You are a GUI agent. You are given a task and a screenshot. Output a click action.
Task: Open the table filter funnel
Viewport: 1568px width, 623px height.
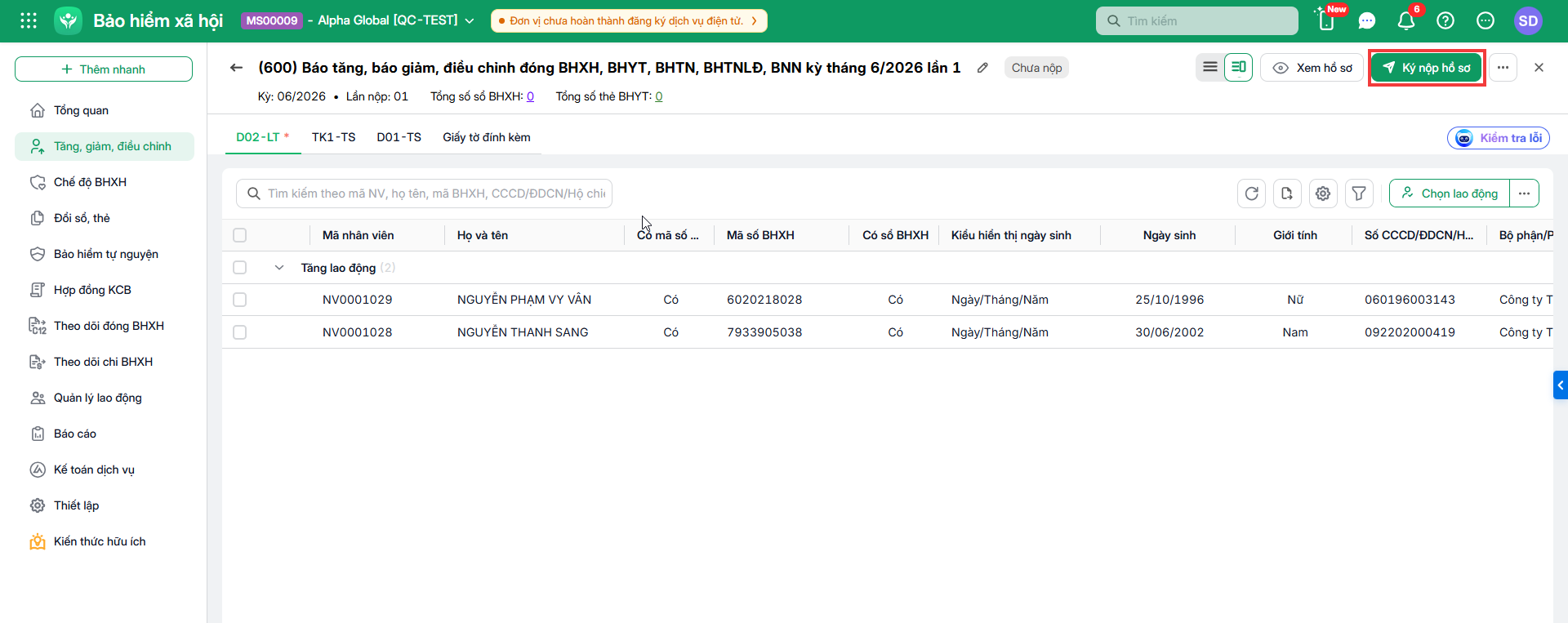[1359, 194]
